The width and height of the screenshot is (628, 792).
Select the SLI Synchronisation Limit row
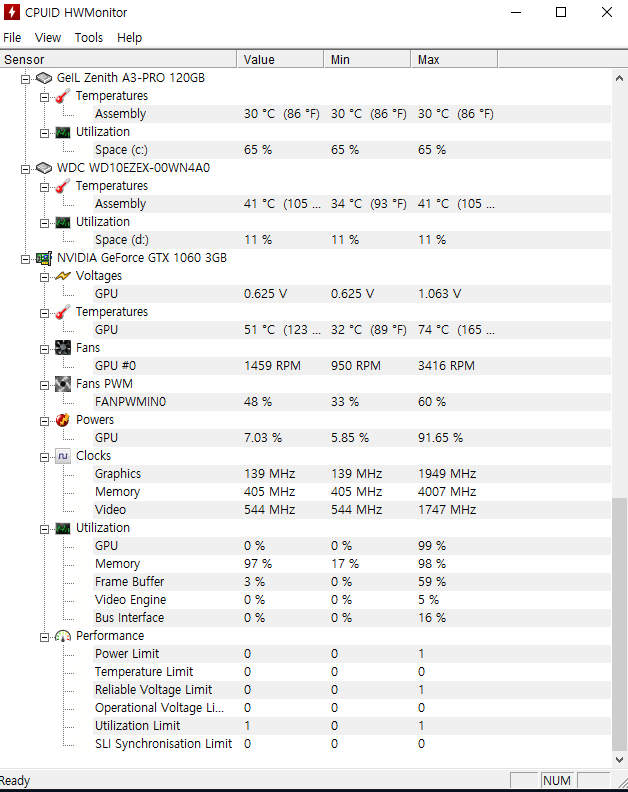coord(163,744)
